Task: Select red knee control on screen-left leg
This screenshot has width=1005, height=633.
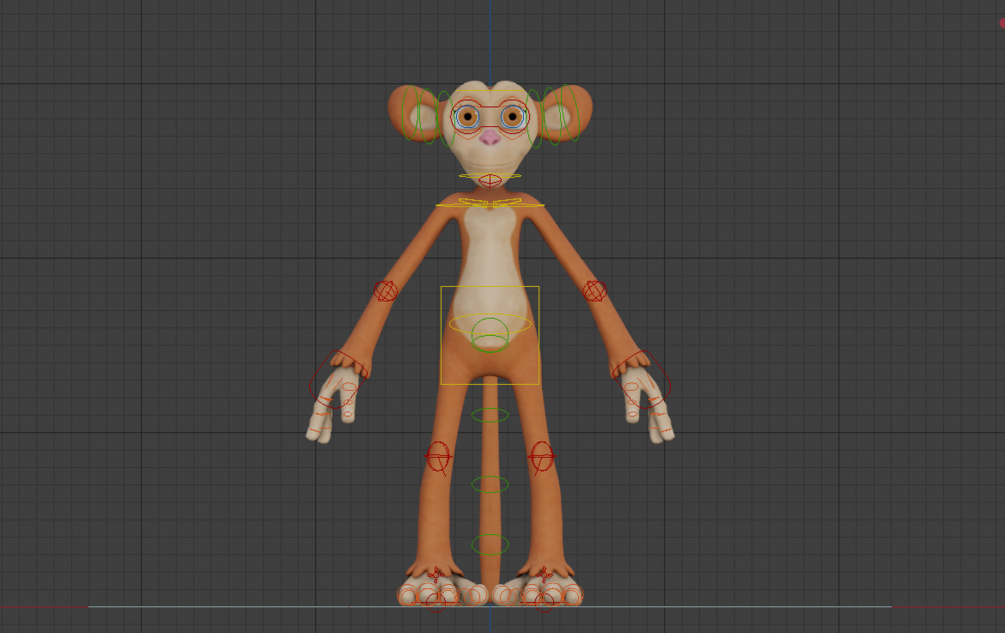Action: click(438, 457)
